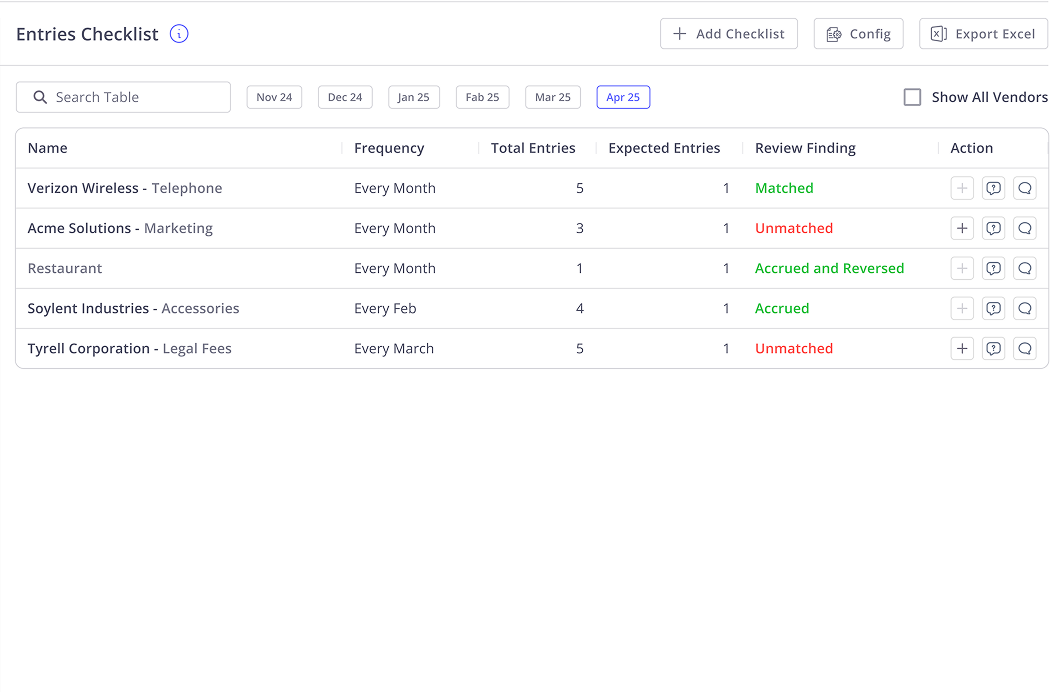
Task: Click the Add Checklist button
Action: [729, 33]
